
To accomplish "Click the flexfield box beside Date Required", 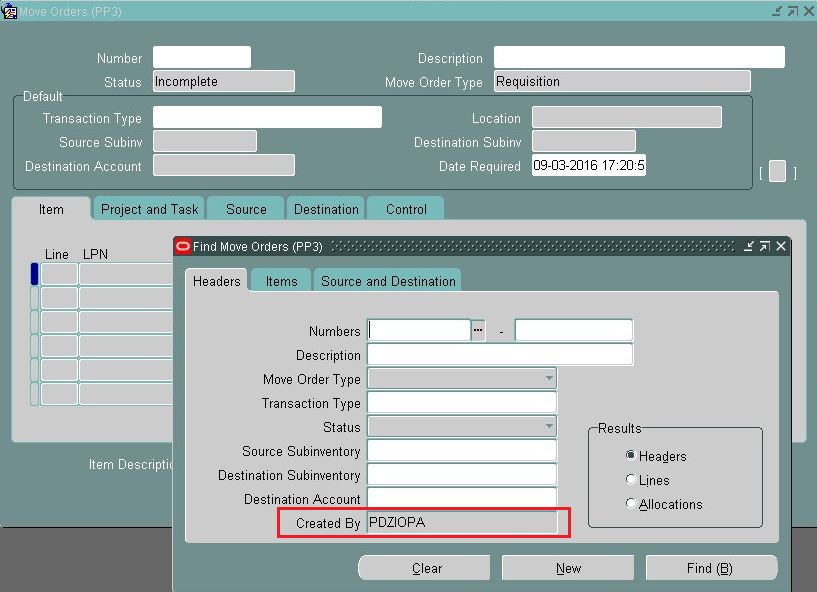I will pyautogui.click(x=777, y=171).
